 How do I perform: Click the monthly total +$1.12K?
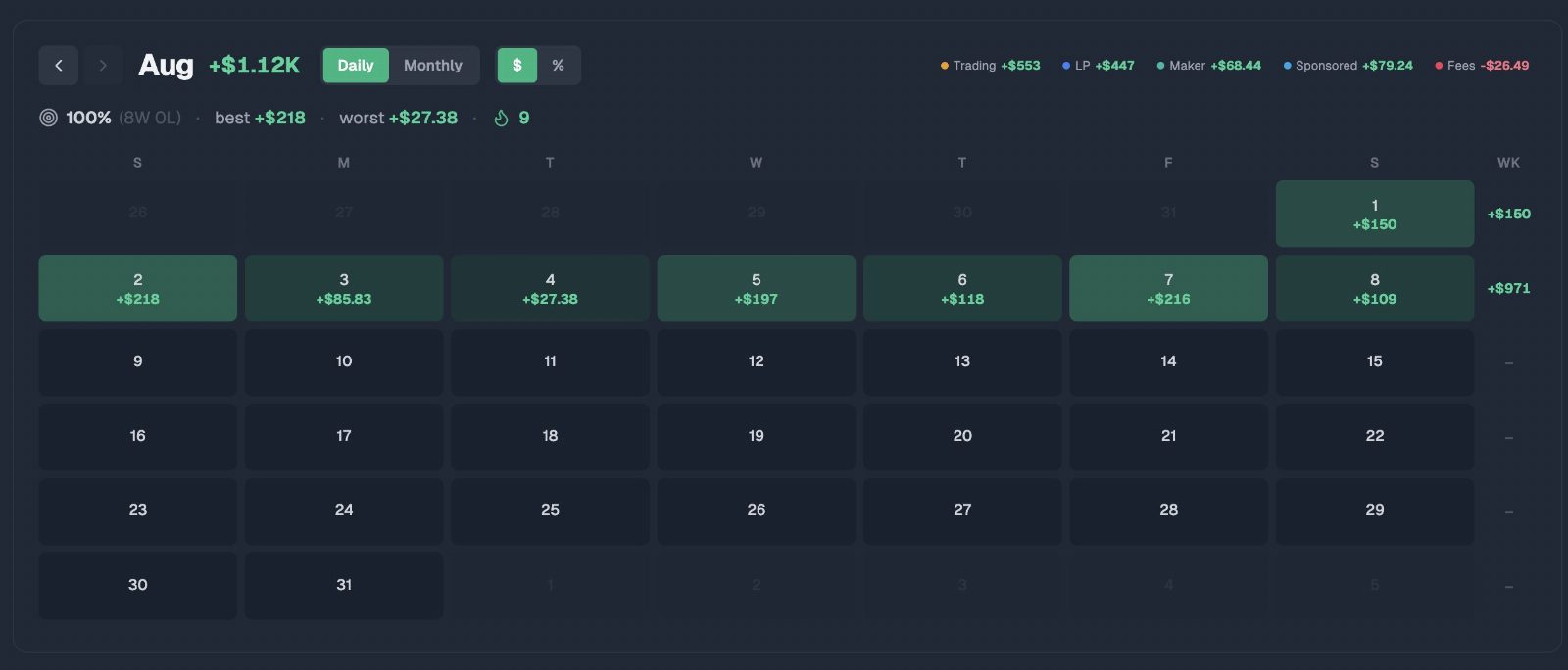point(255,66)
